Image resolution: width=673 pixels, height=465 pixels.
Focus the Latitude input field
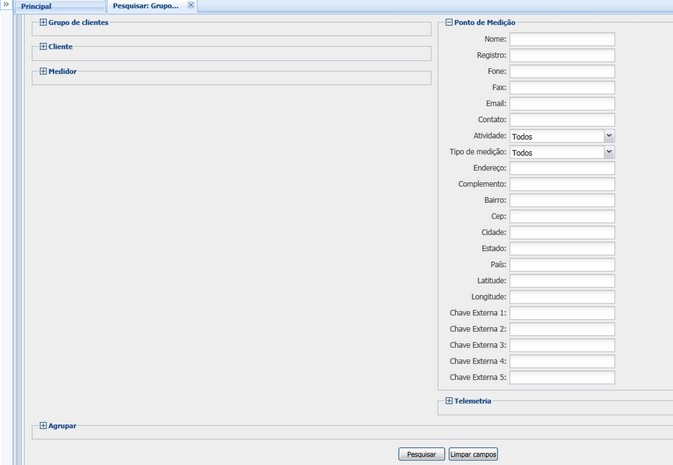coord(561,281)
